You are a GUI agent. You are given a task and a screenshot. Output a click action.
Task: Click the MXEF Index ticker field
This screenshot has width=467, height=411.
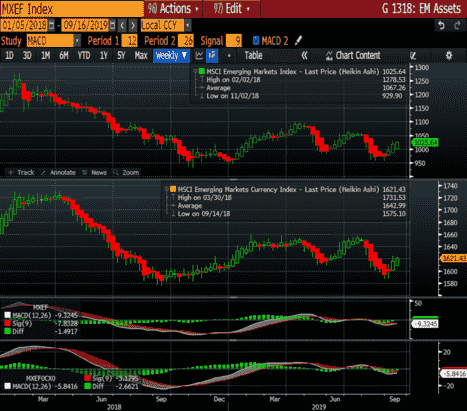pos(72,9)
